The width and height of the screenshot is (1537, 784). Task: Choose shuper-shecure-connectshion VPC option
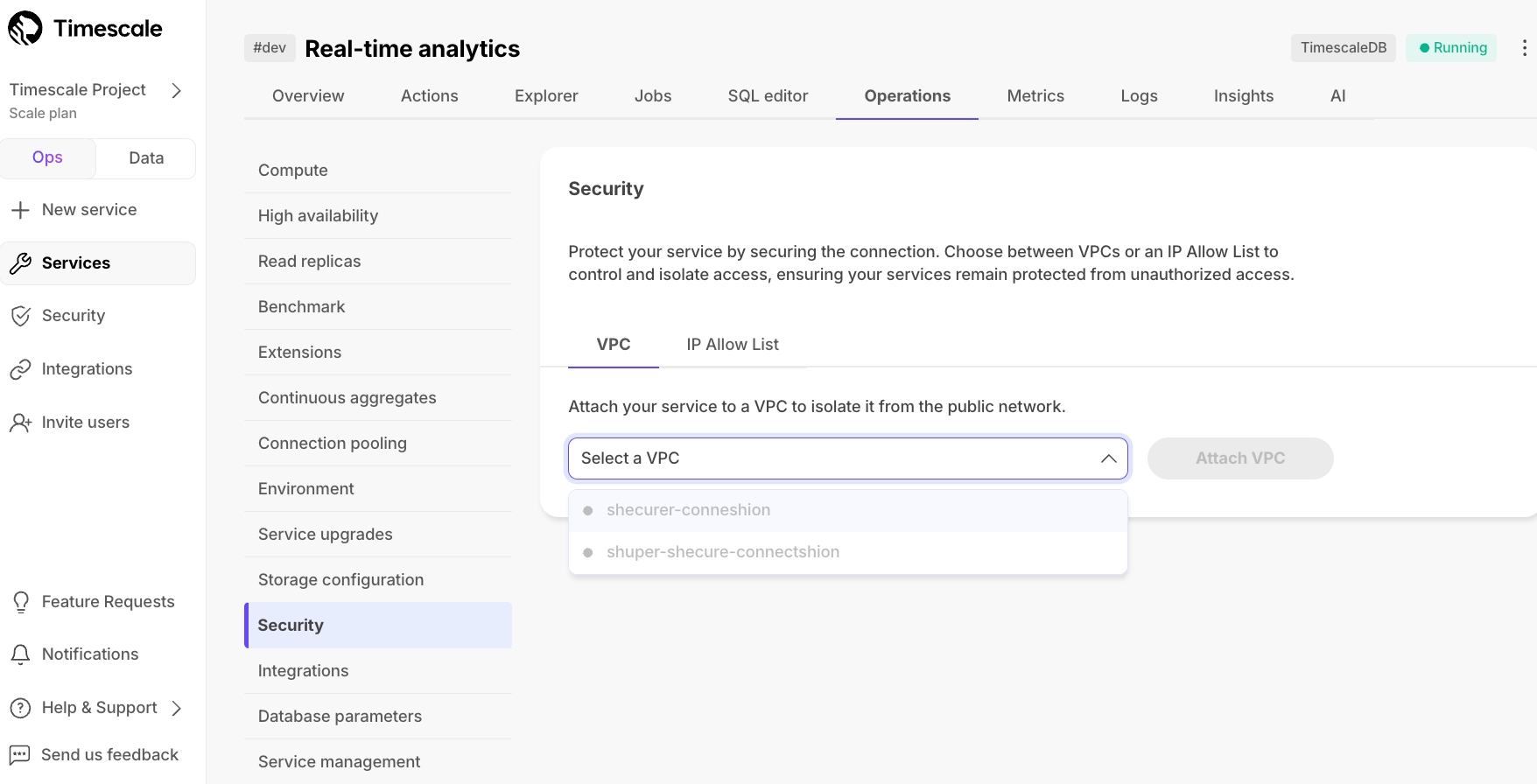[722, 552]
